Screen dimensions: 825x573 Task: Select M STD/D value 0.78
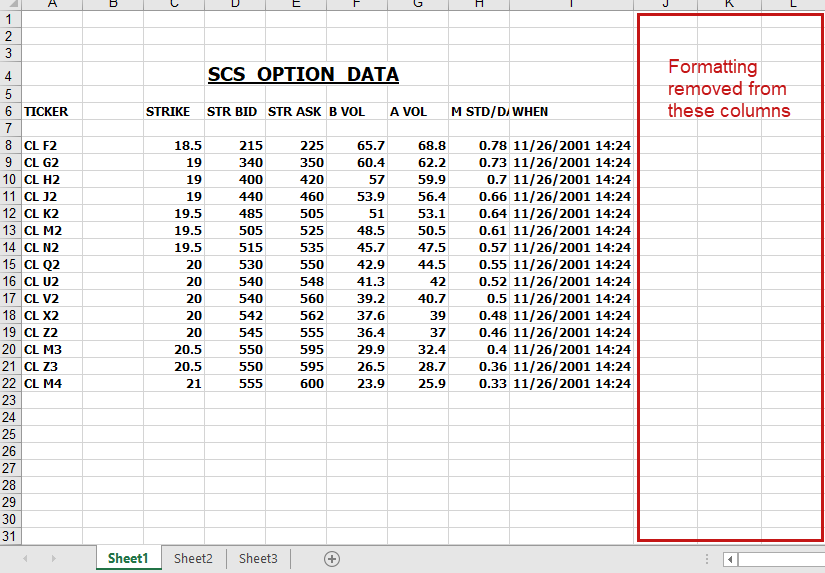pos(479,145)
